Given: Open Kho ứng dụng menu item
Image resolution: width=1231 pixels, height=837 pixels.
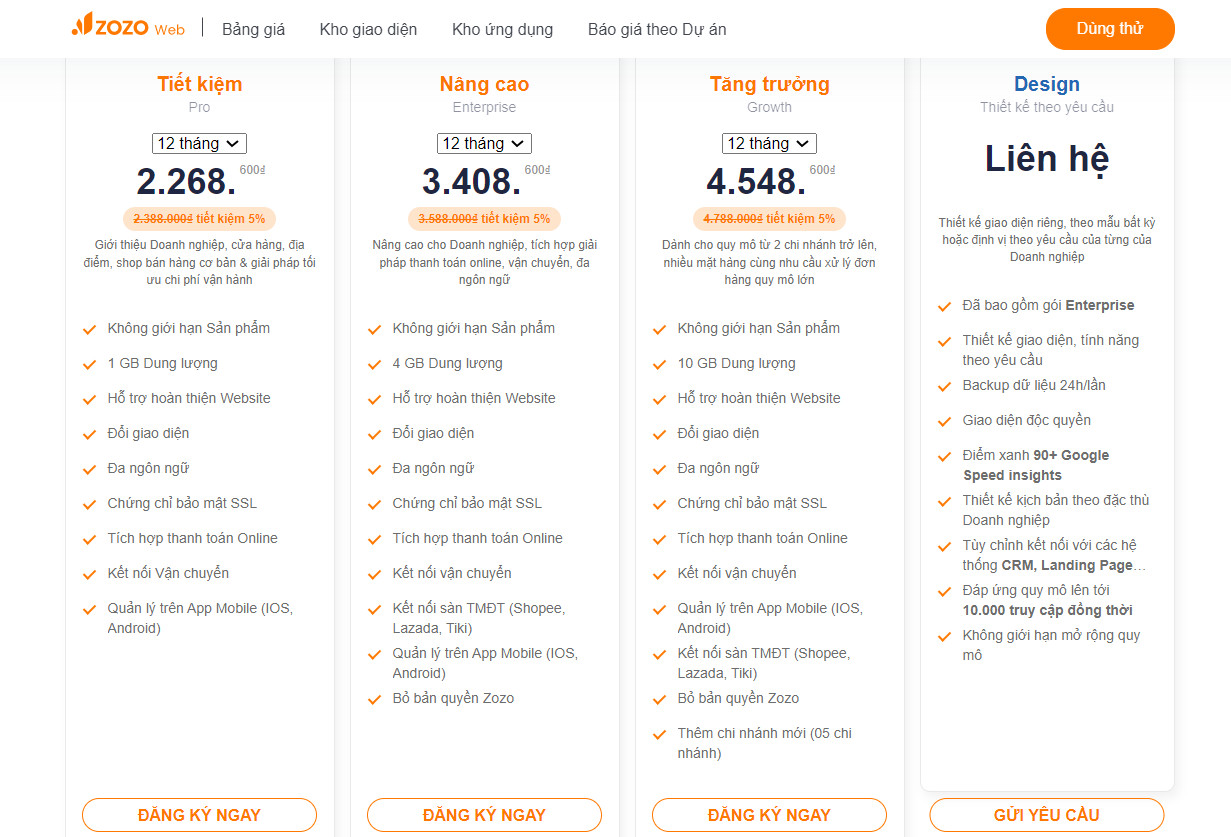Looking at the screenshot, I should coord(502,29).
